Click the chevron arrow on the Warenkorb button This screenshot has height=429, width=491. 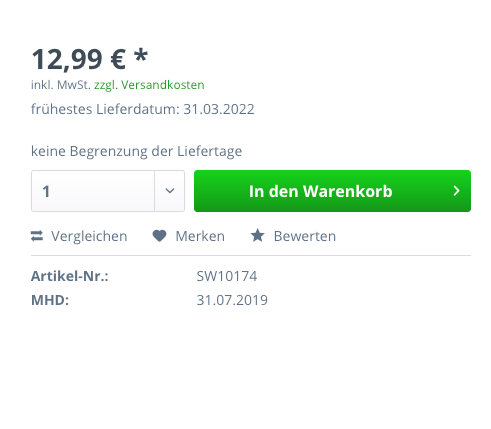coord(456,191)
